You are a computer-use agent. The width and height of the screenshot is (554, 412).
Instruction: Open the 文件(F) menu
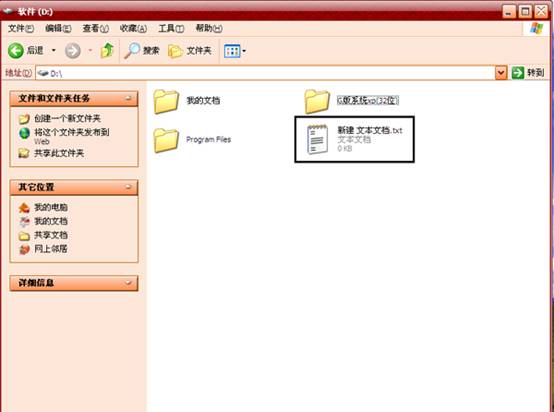[21, 28]
